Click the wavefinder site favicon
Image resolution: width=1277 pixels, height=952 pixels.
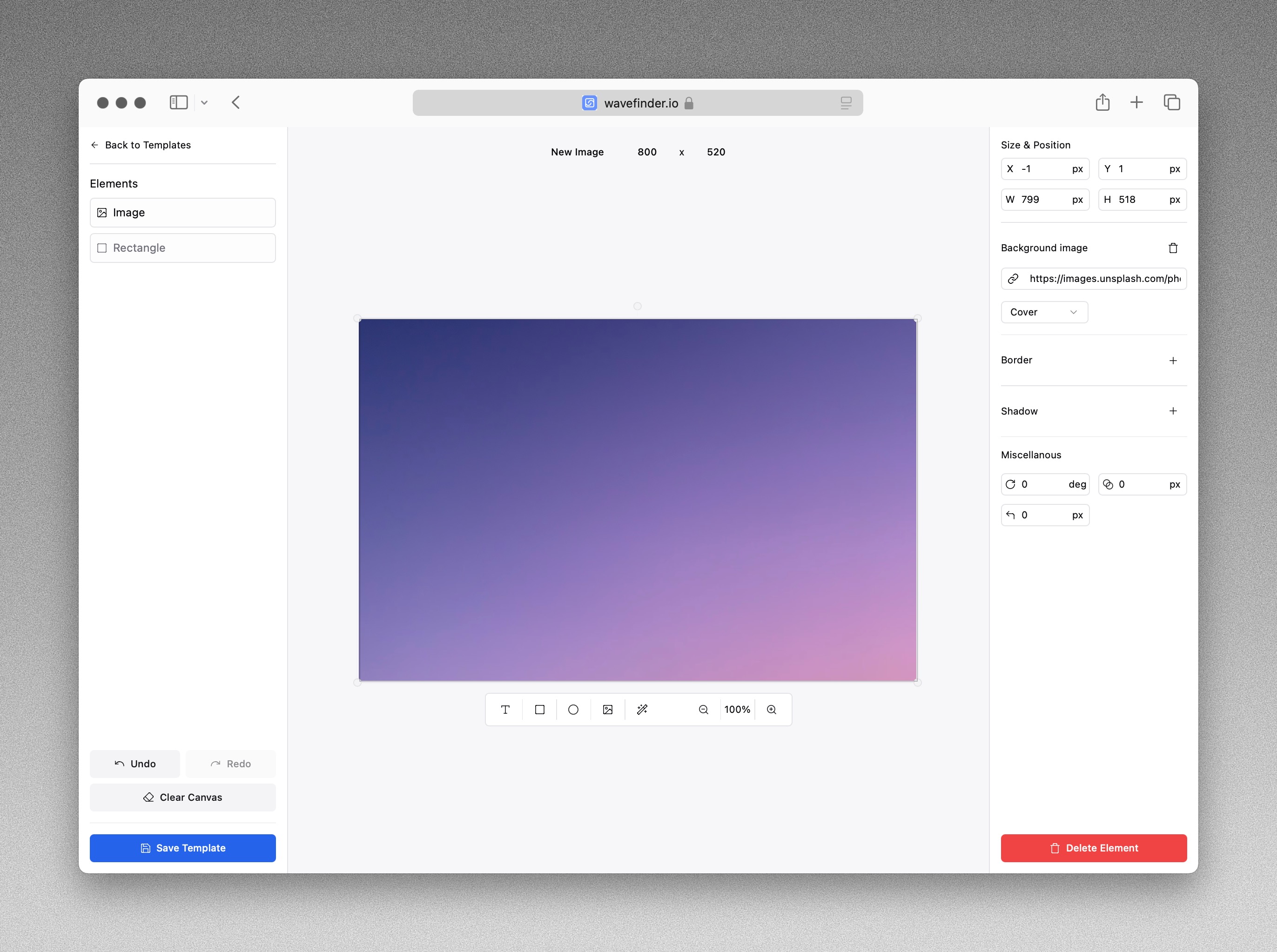click(x=589, y=102)
